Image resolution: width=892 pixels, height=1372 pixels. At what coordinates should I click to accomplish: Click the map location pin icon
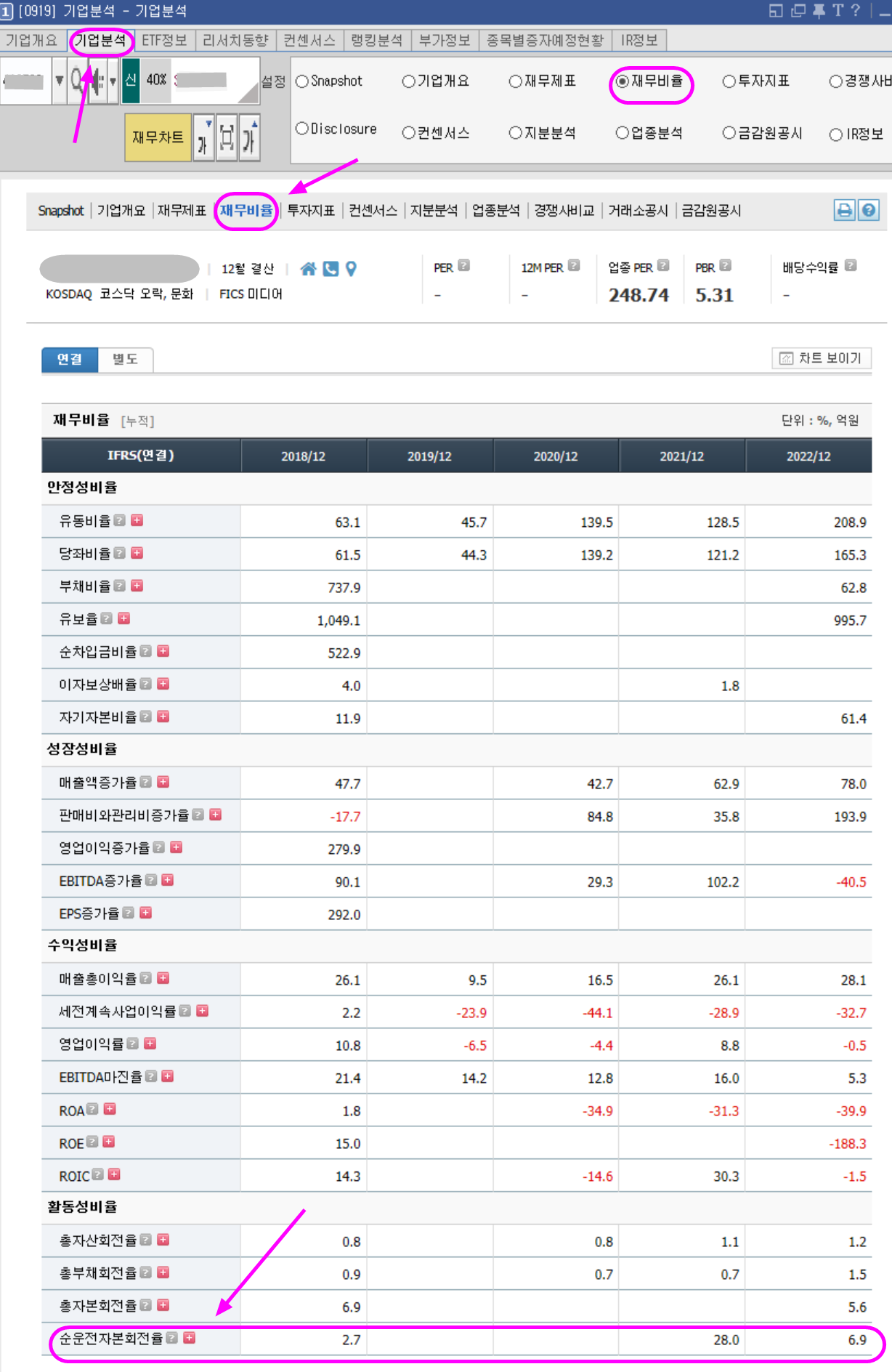pyautogui.click(x=351, y=269)
